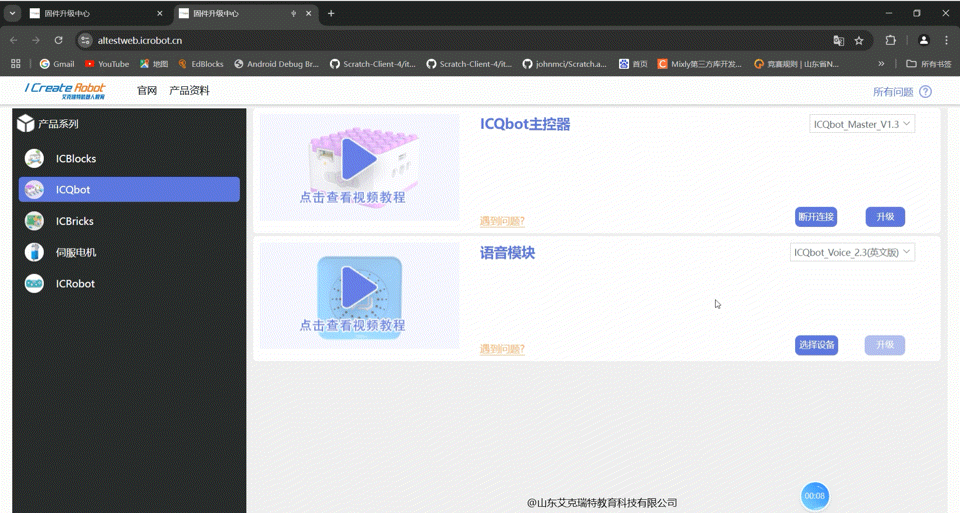Image resolution: width=960 pixels, height=513 pixels.
Task: Close the active 固件升级中心 tab
Action: 309,13
